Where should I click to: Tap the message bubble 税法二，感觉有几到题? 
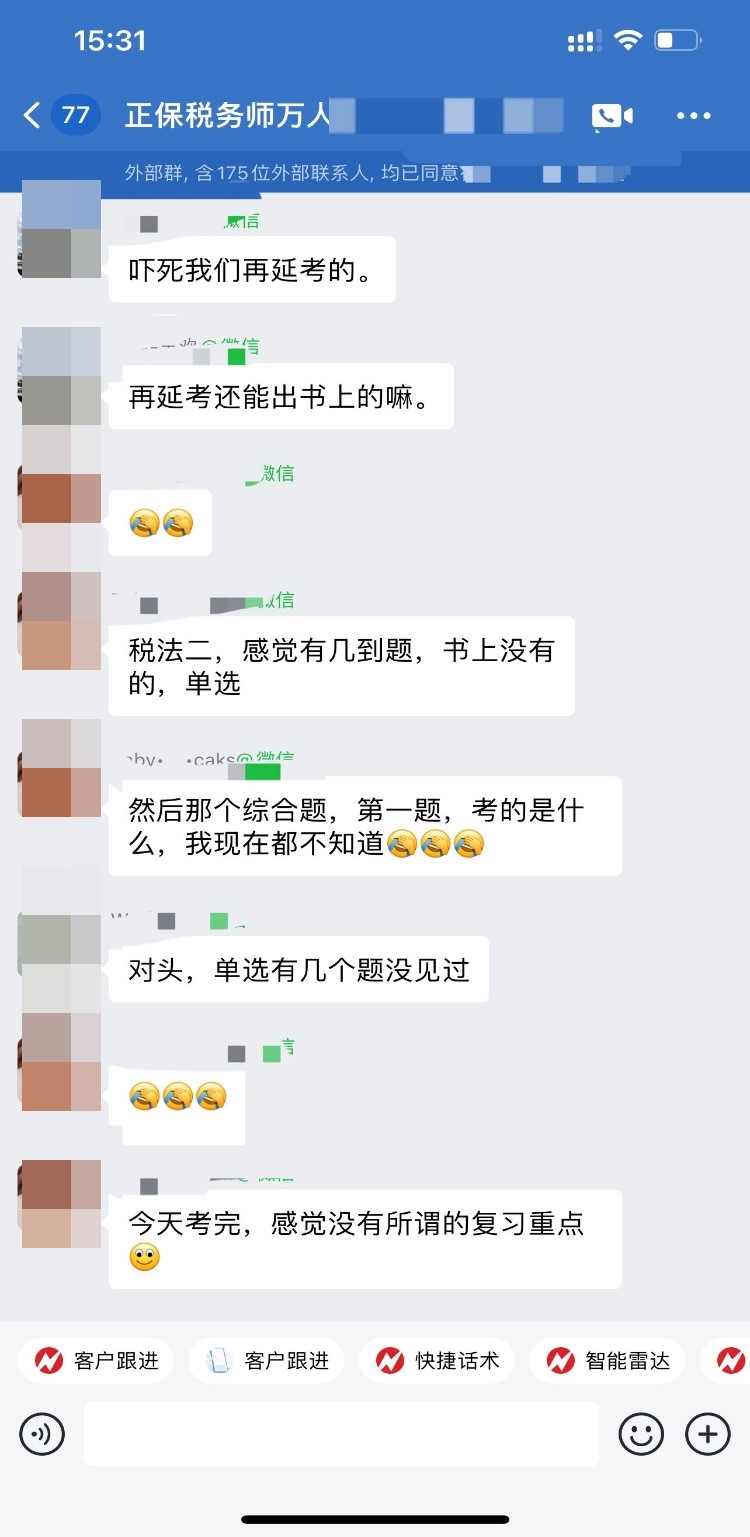coord(341,666)
